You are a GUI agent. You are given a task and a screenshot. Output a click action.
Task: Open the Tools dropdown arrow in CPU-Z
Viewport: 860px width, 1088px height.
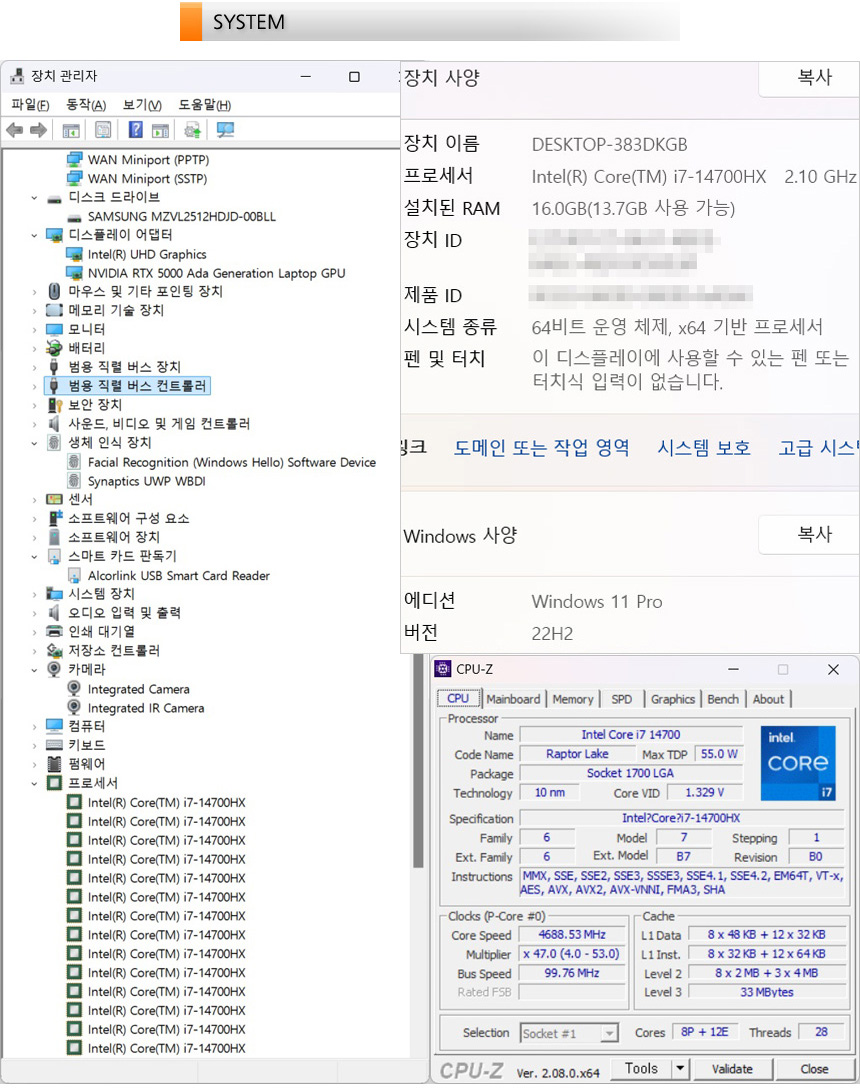[x=680, y=1069]
